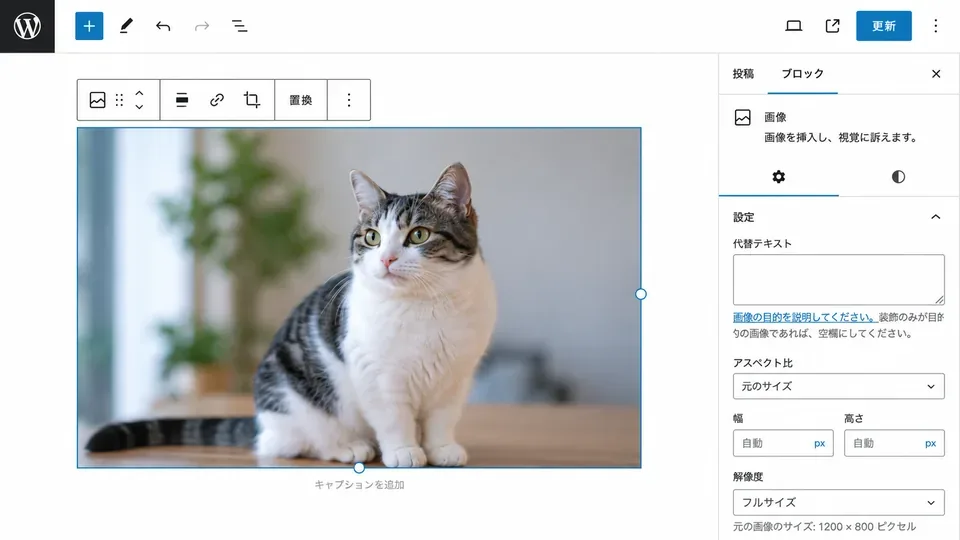Click the キャプションを追加 caption field
Viewport: 960px width, 540px height.
coord(359,485)
